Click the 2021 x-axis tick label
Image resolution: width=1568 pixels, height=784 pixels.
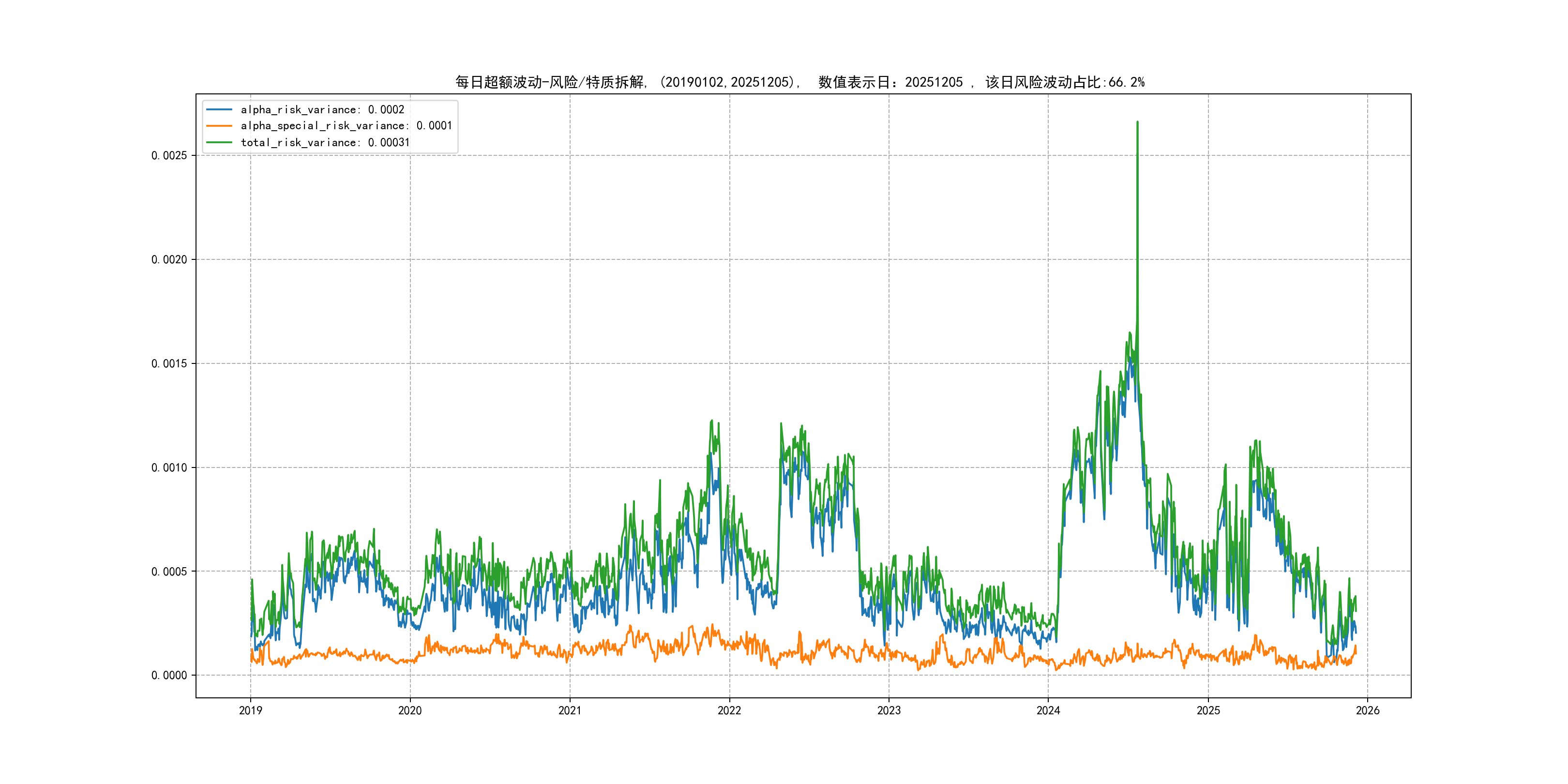pyautogui.click(x=570, y=710)
